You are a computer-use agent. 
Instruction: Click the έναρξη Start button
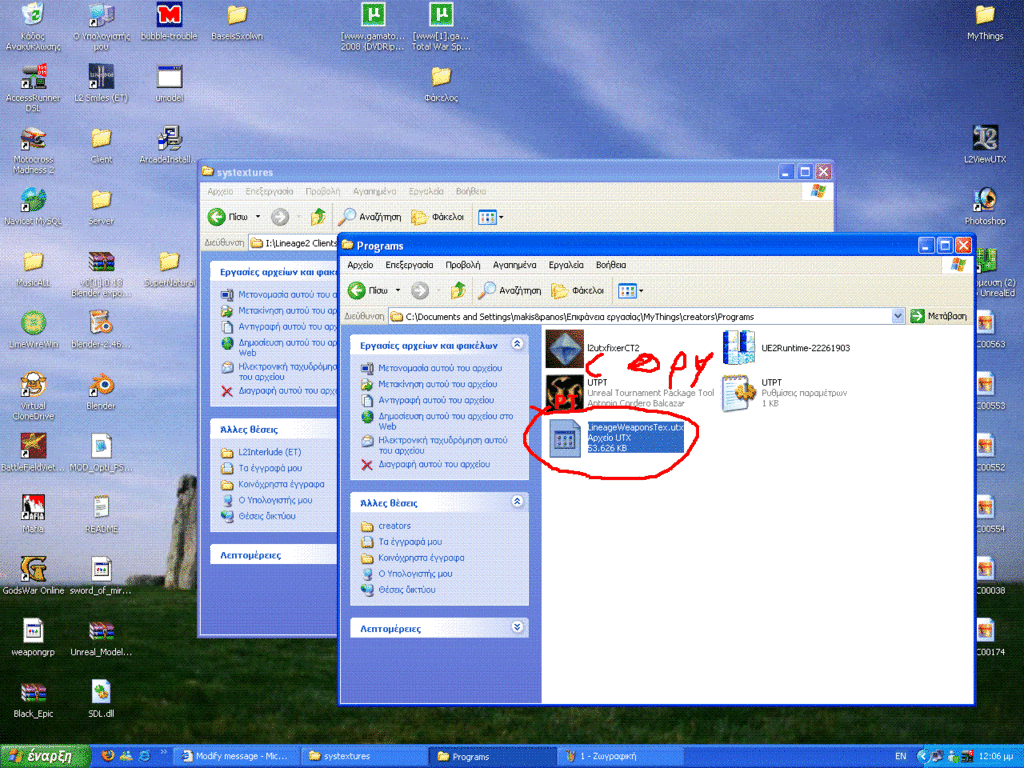(40, 756)
